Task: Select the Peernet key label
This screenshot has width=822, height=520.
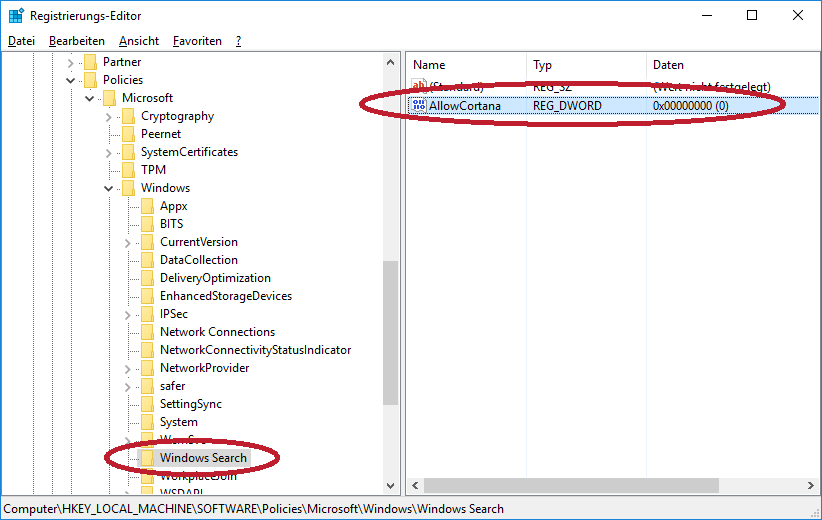Action: [x=161, y=134]
